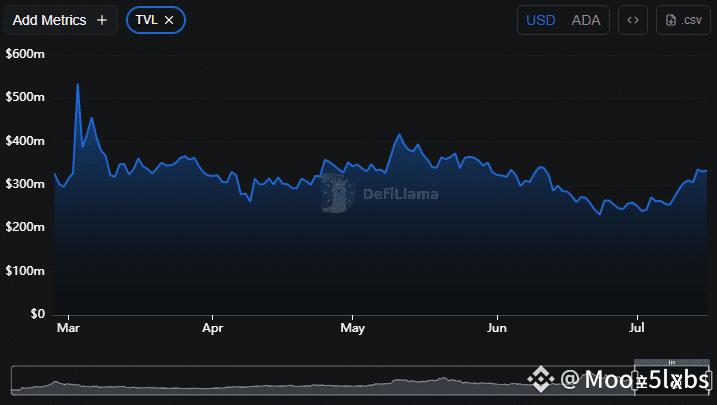Download the chart data as .csv

[683, 20]
